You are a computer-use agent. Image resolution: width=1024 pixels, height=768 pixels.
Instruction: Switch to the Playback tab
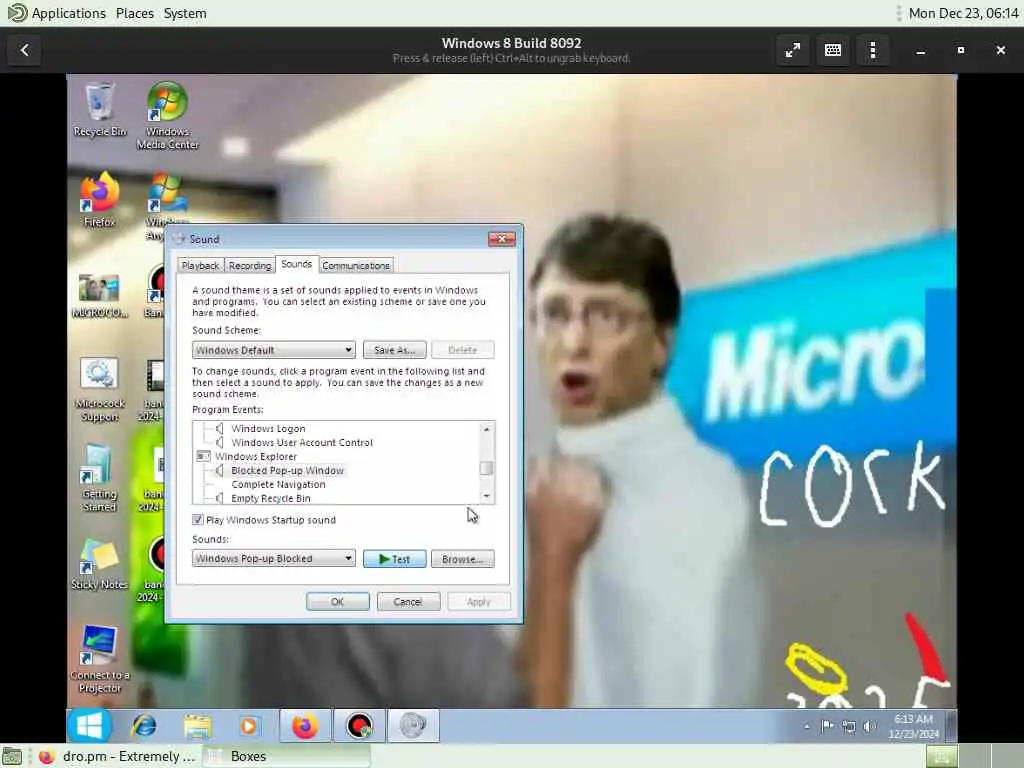click(x=200, y=266)
